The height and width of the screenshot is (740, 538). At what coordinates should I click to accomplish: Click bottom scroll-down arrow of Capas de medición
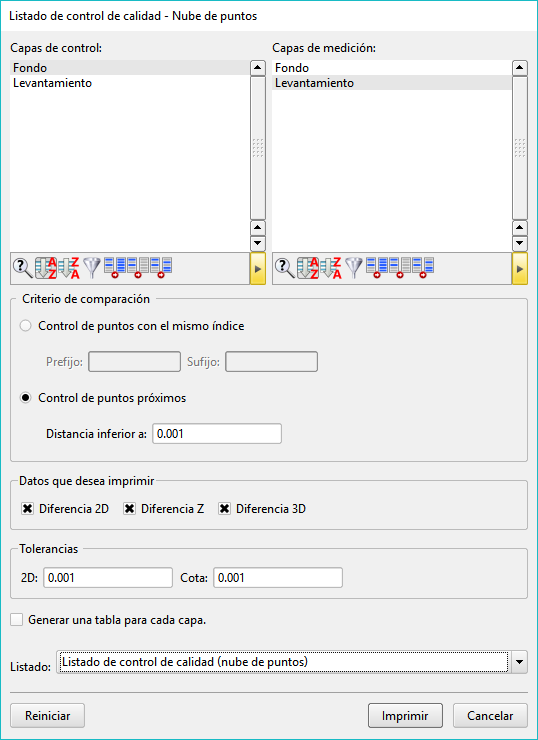tap(520, 244)
